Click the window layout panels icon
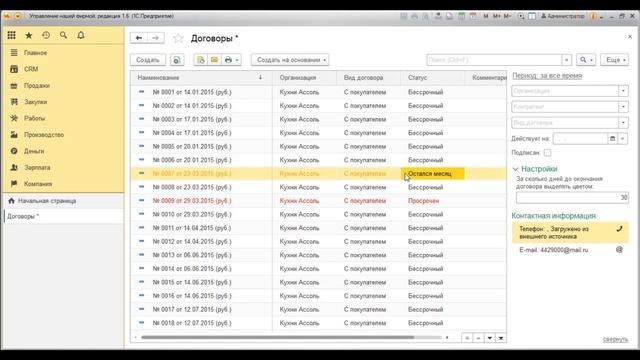This screenshot has width=640, height=360. (532, 16)
